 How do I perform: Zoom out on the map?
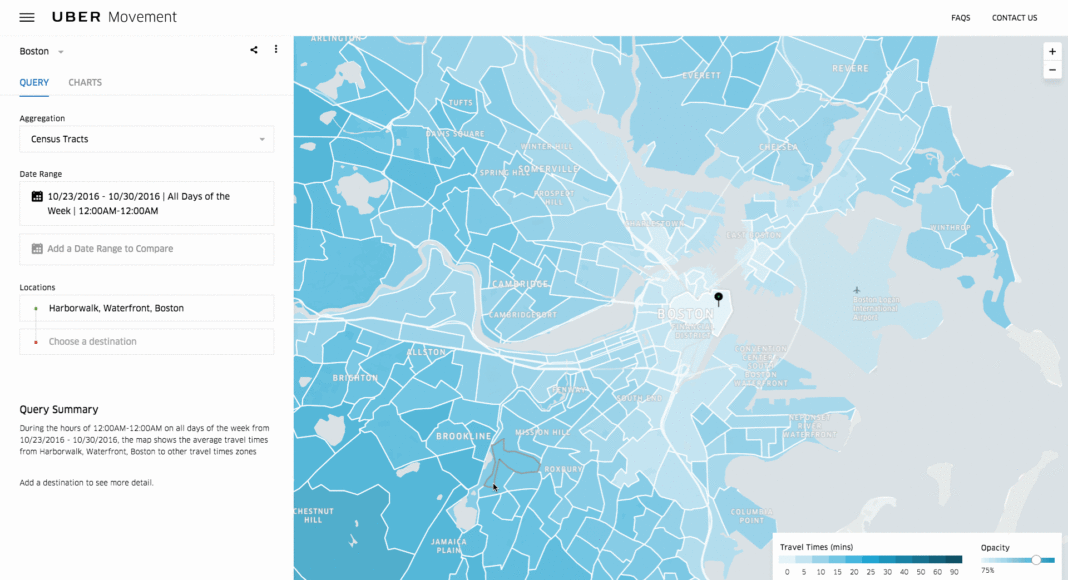1052,70
